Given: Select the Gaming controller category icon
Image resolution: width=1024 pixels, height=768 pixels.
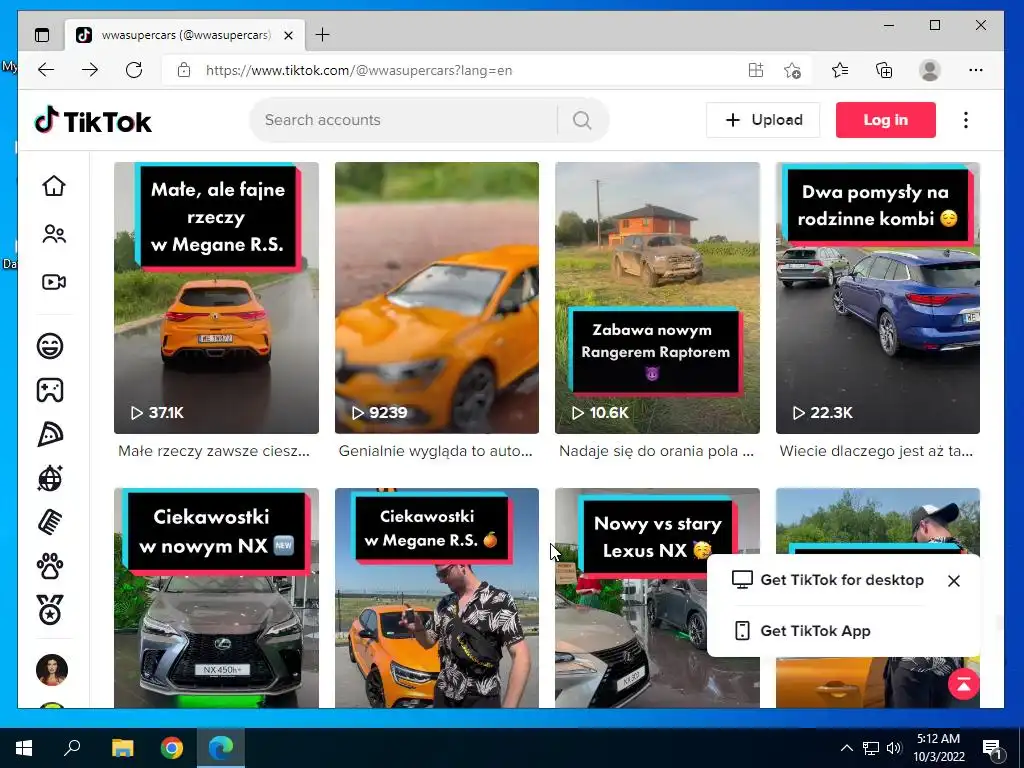Looking at the screenshot, I should tap(50, 390).
